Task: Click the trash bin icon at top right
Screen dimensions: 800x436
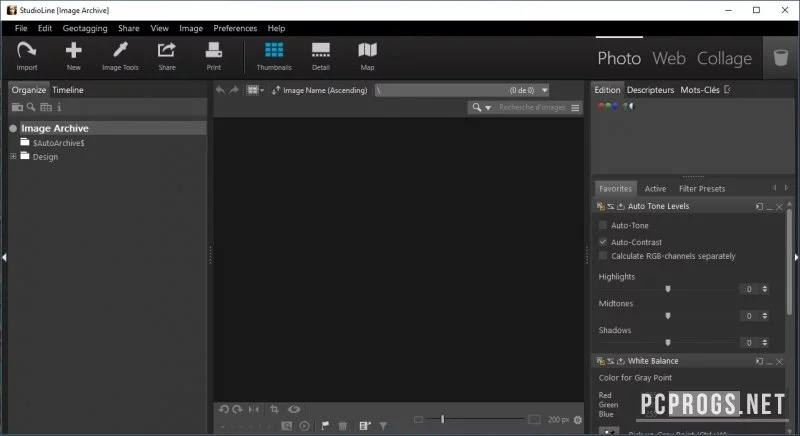Action: click(781, 58)
